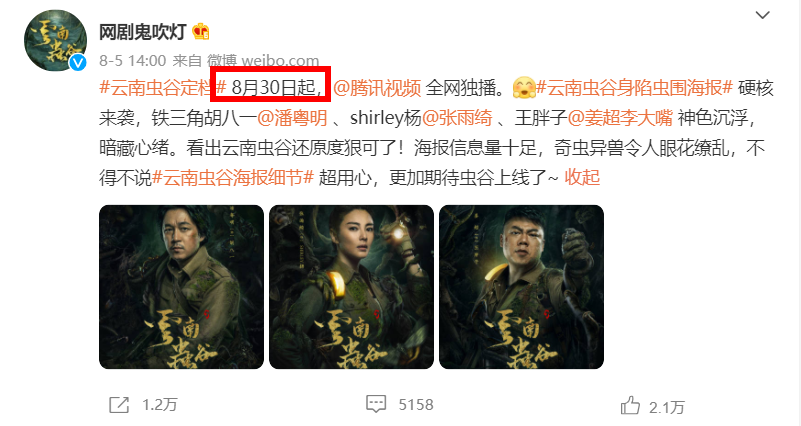
Task: Collapse the post with 收起 link
Action: click(x=582, y=178)
